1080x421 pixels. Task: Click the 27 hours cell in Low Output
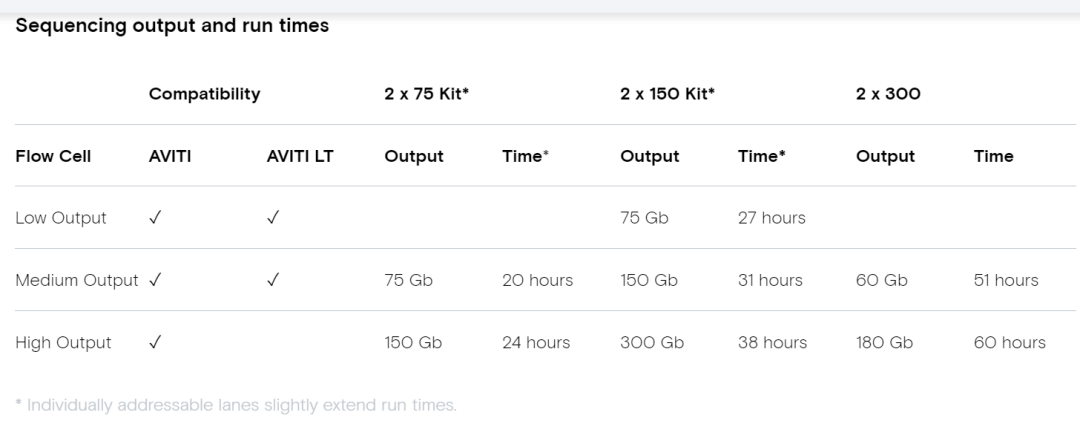pyautogui.click(x=771, y=218)
